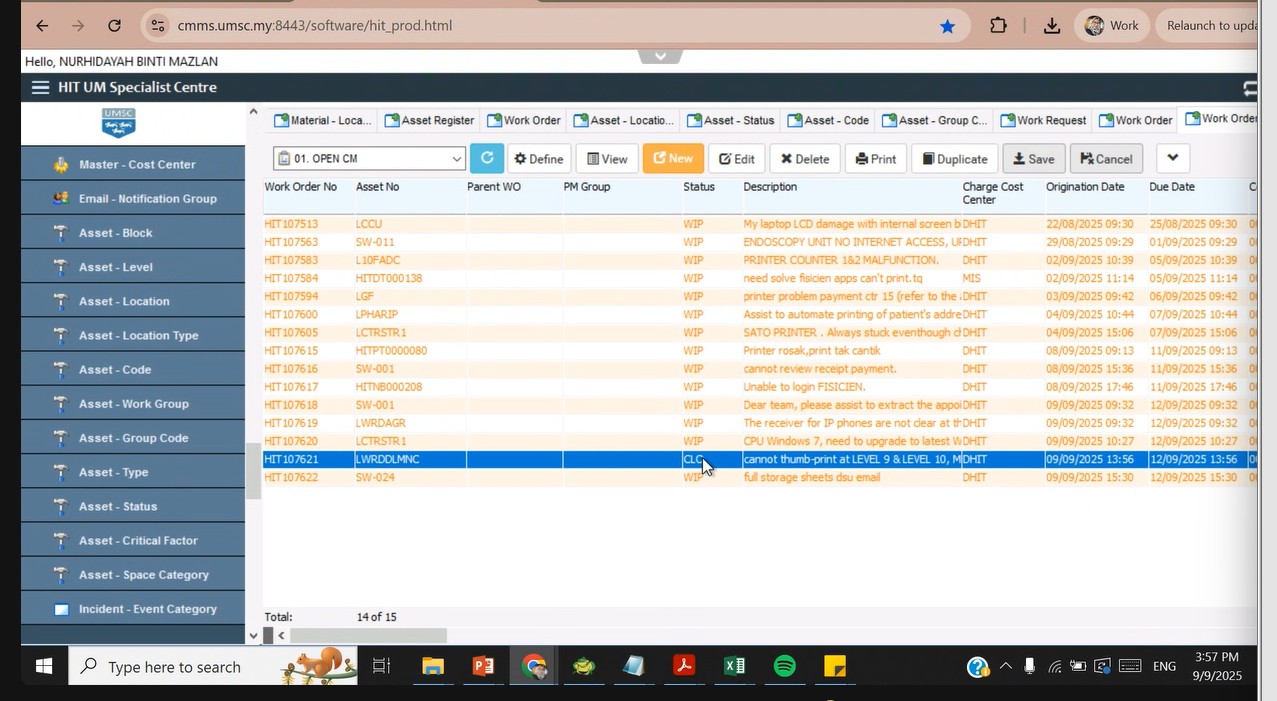1277x701 pixels.
Task: Click the Duplicate button
Action: 954,159
